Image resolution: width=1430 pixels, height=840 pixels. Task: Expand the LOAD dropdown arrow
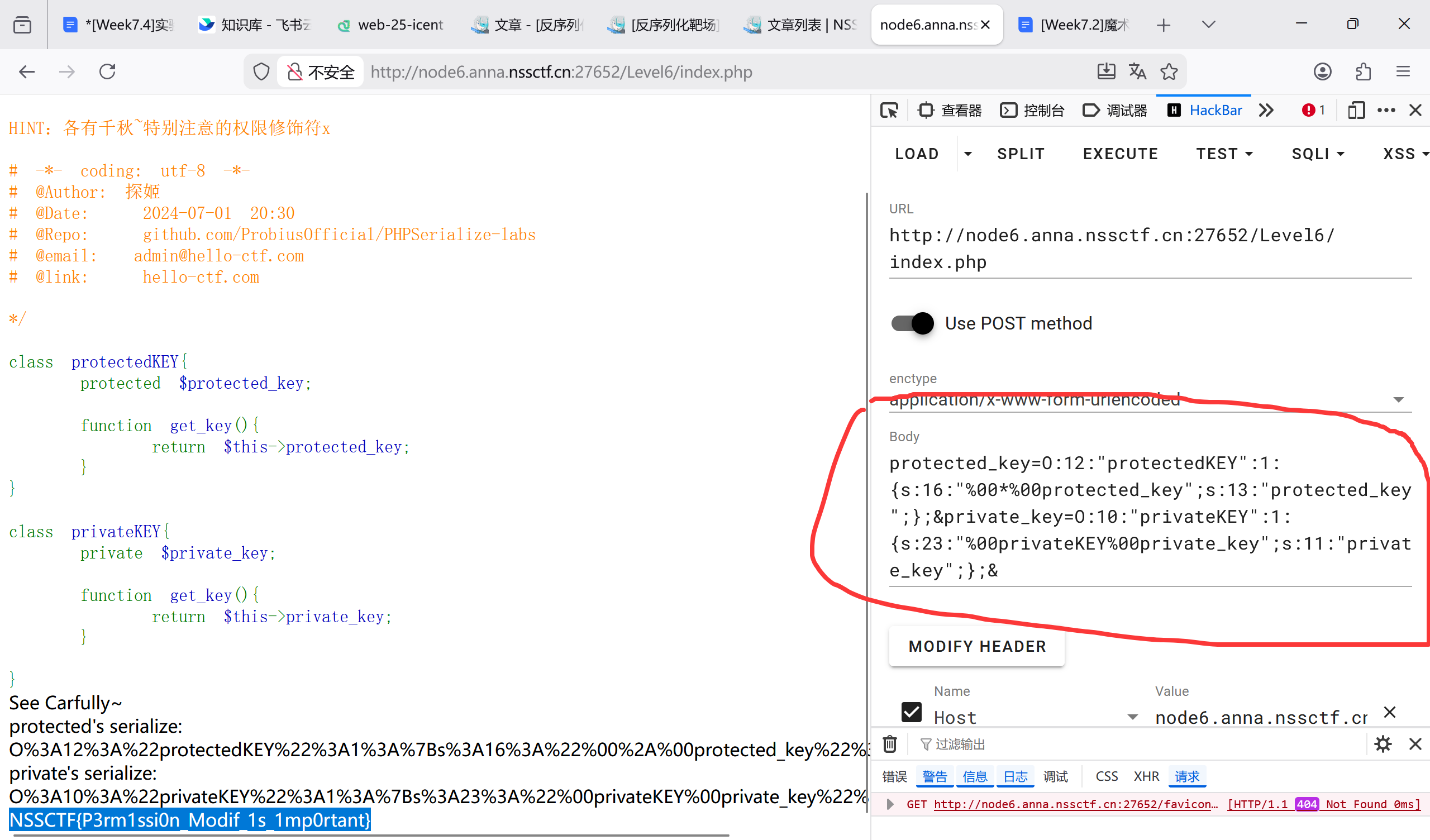pyautogui.click(x=968, y=154)
